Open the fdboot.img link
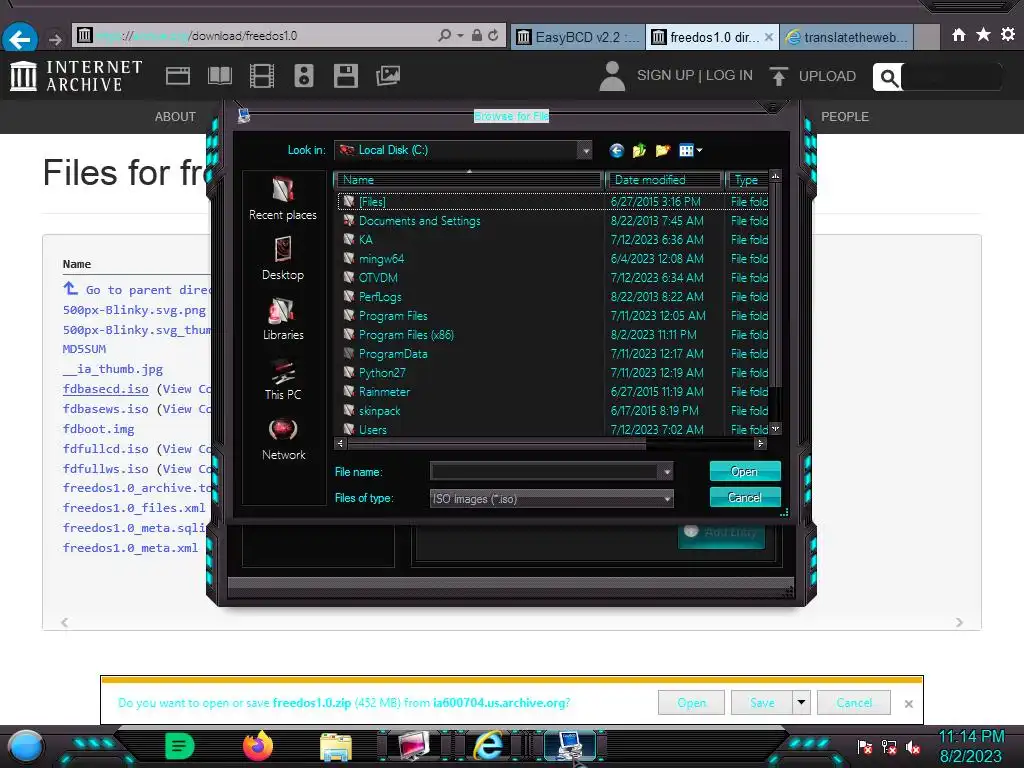The width and height of the screenshot is (1024, 768). coord(99,429)
